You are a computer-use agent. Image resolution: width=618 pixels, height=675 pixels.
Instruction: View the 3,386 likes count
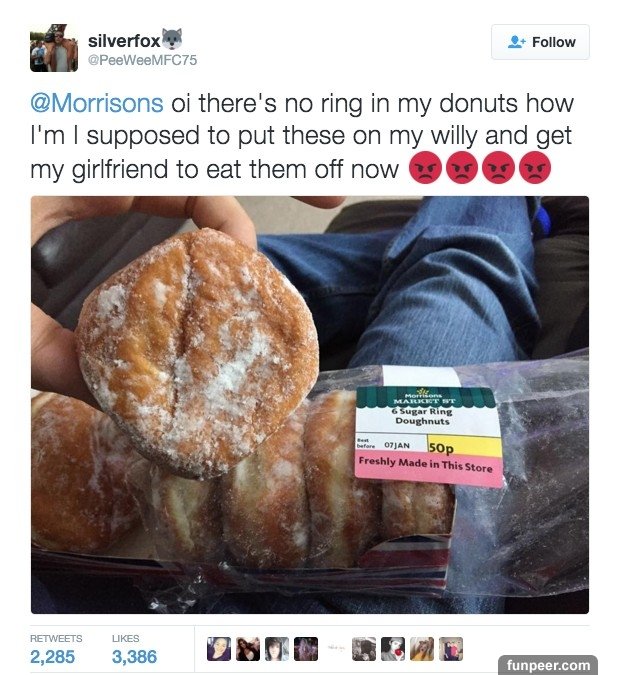click(134, 657)
